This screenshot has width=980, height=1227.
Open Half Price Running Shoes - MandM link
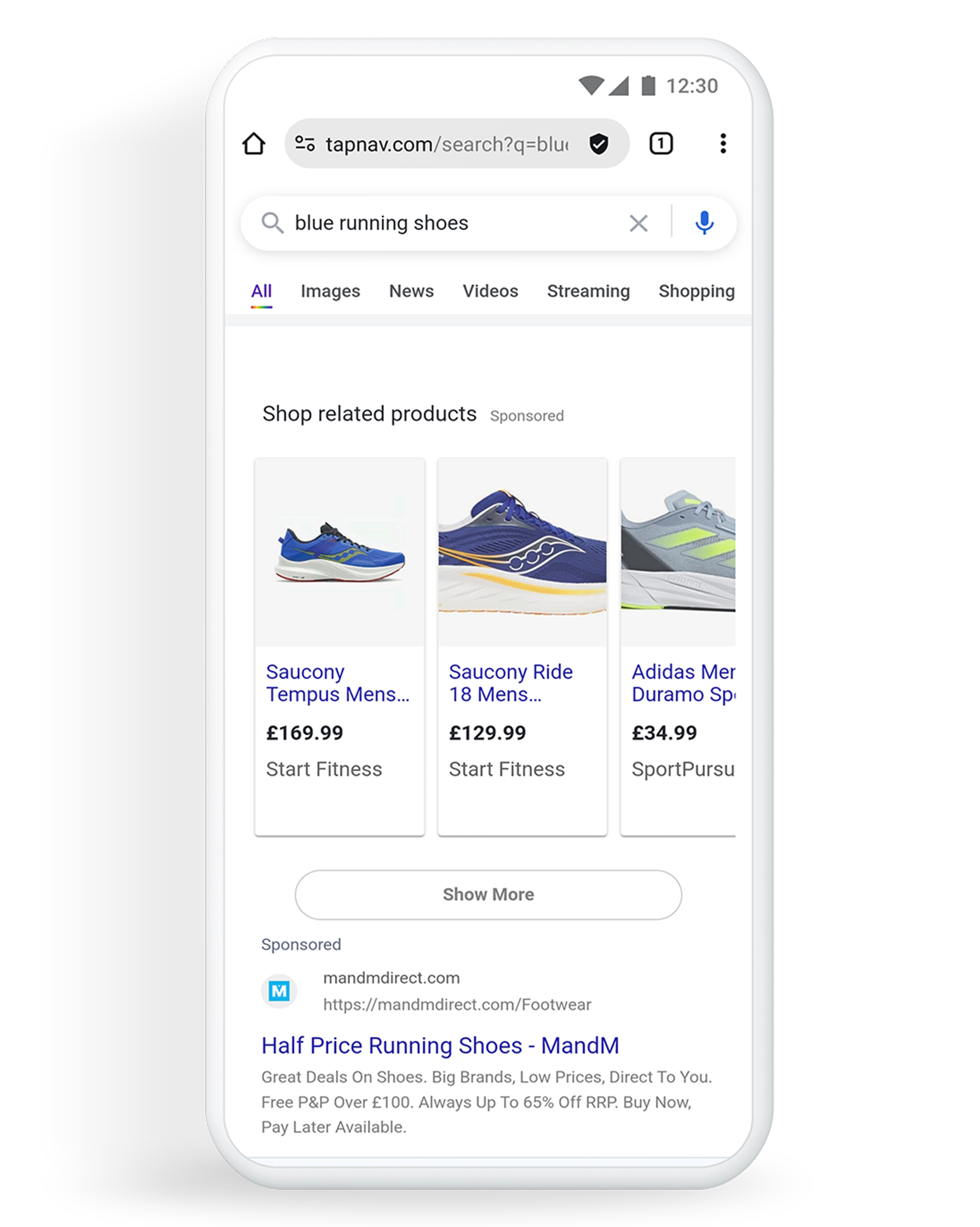[x=440, y=1045]
